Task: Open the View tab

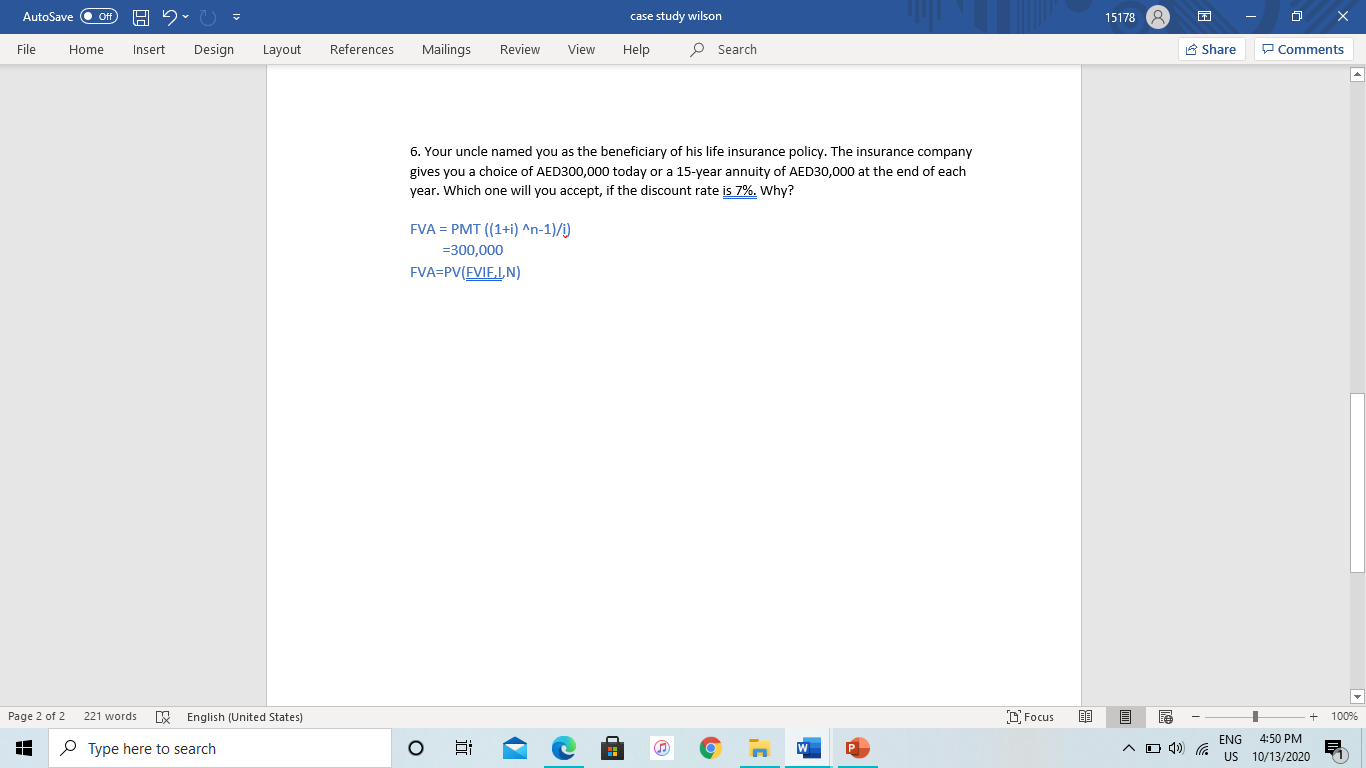Action: pos(581,49)
